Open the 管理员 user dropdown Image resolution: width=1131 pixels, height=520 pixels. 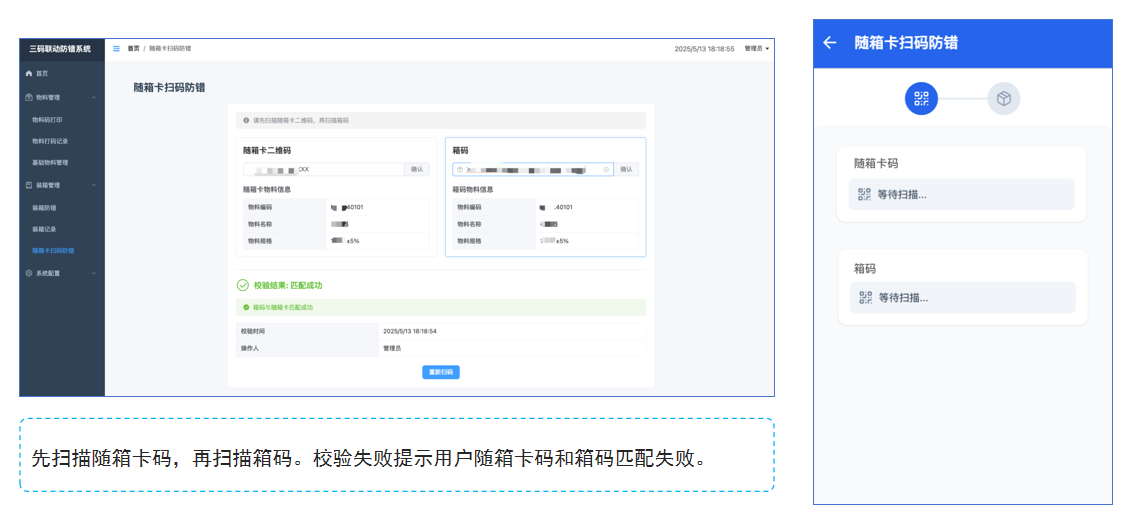757,49
